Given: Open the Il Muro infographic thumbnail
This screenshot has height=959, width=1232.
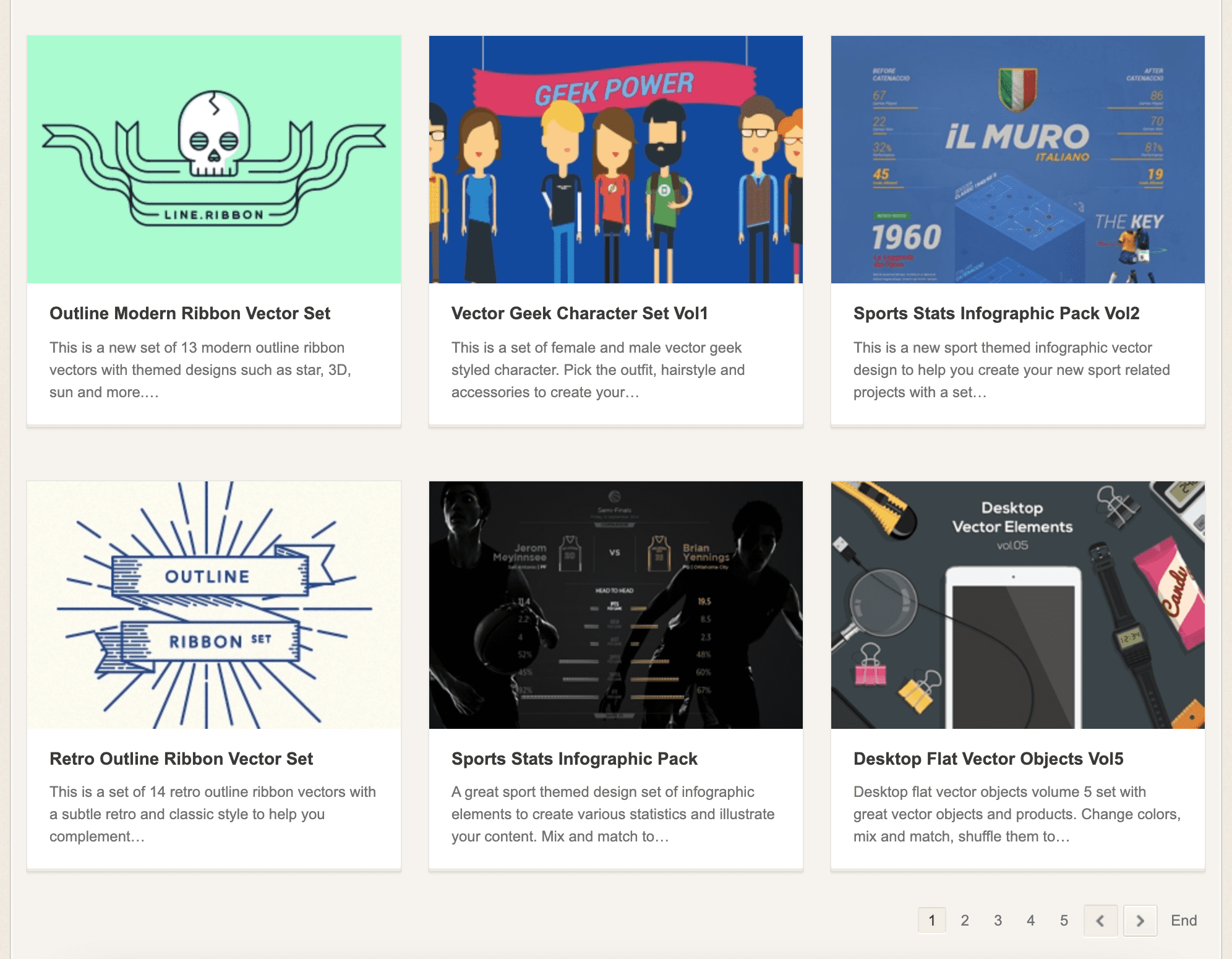Looking at the screenshot, I should [1017, 160].
